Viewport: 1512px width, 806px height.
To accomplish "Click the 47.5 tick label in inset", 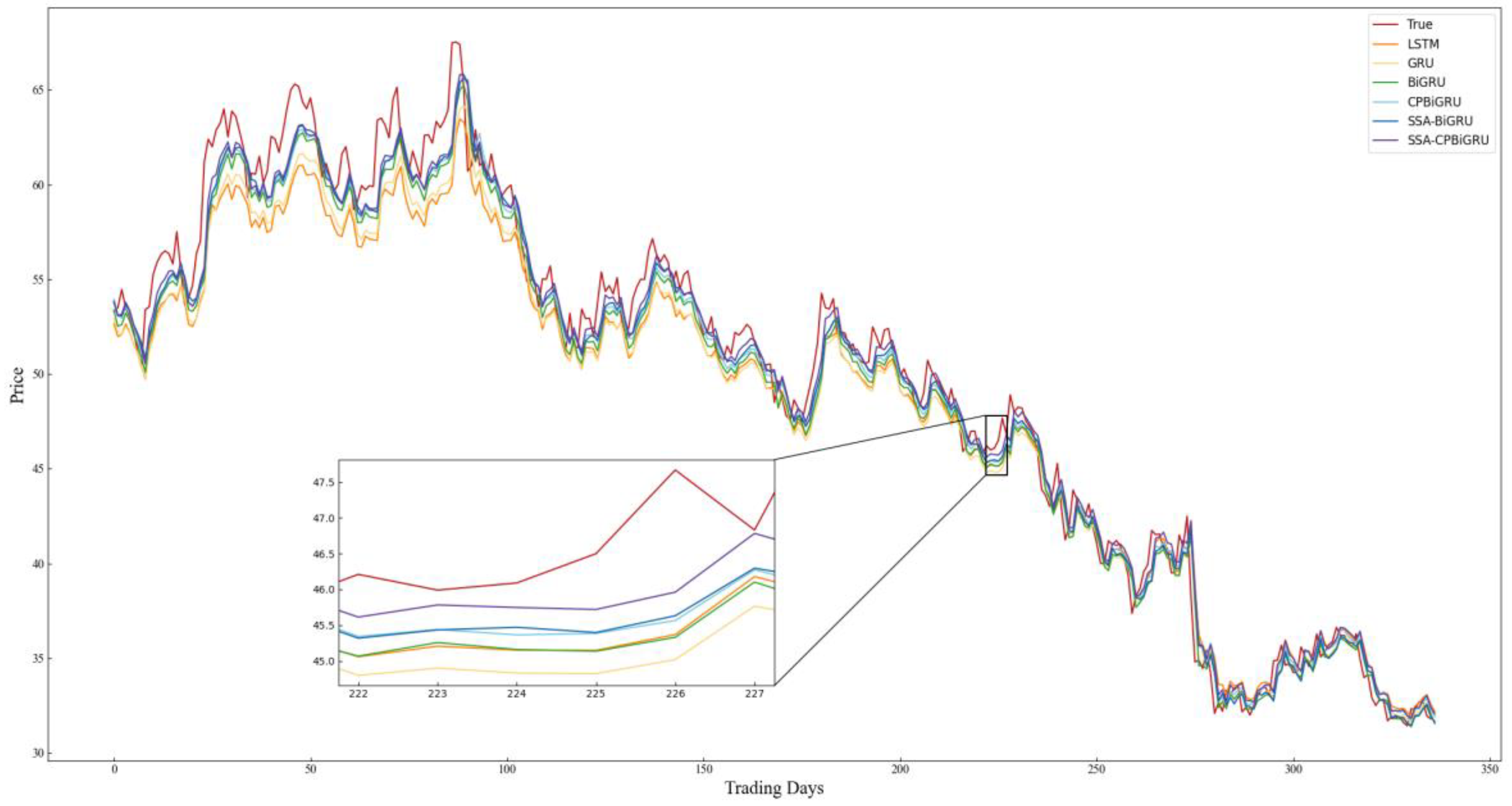I will (x=324, y=483).
